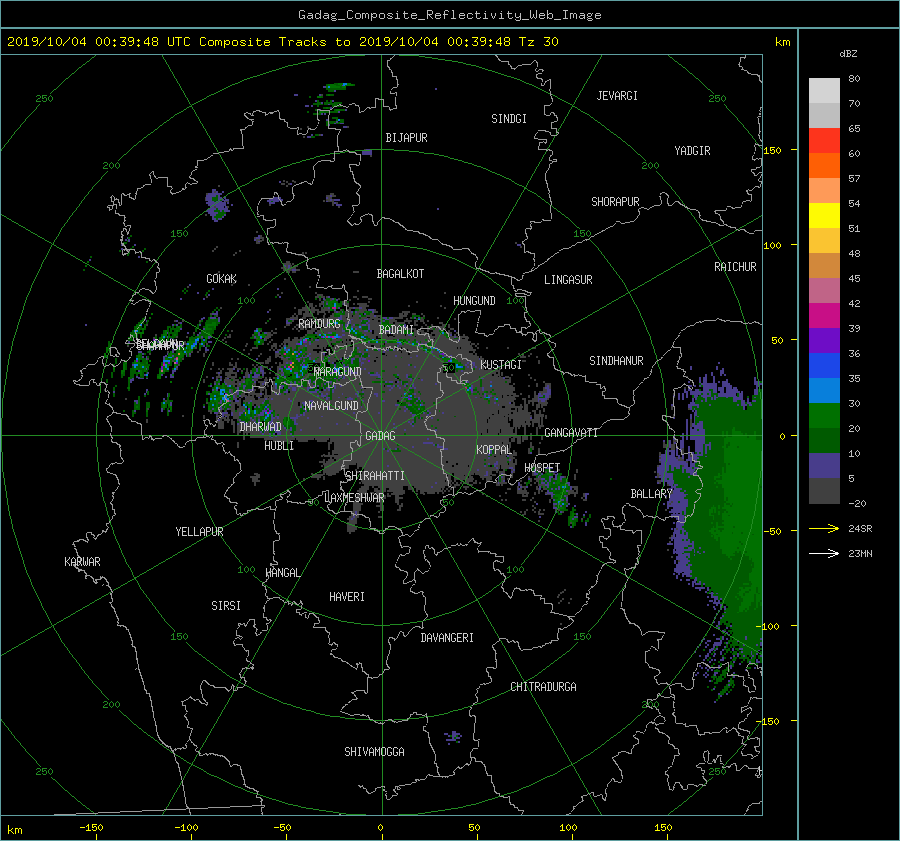900x841 pixels.
Task: Click the purple echo southwest of Bijapur
Action: click(218, 206)
